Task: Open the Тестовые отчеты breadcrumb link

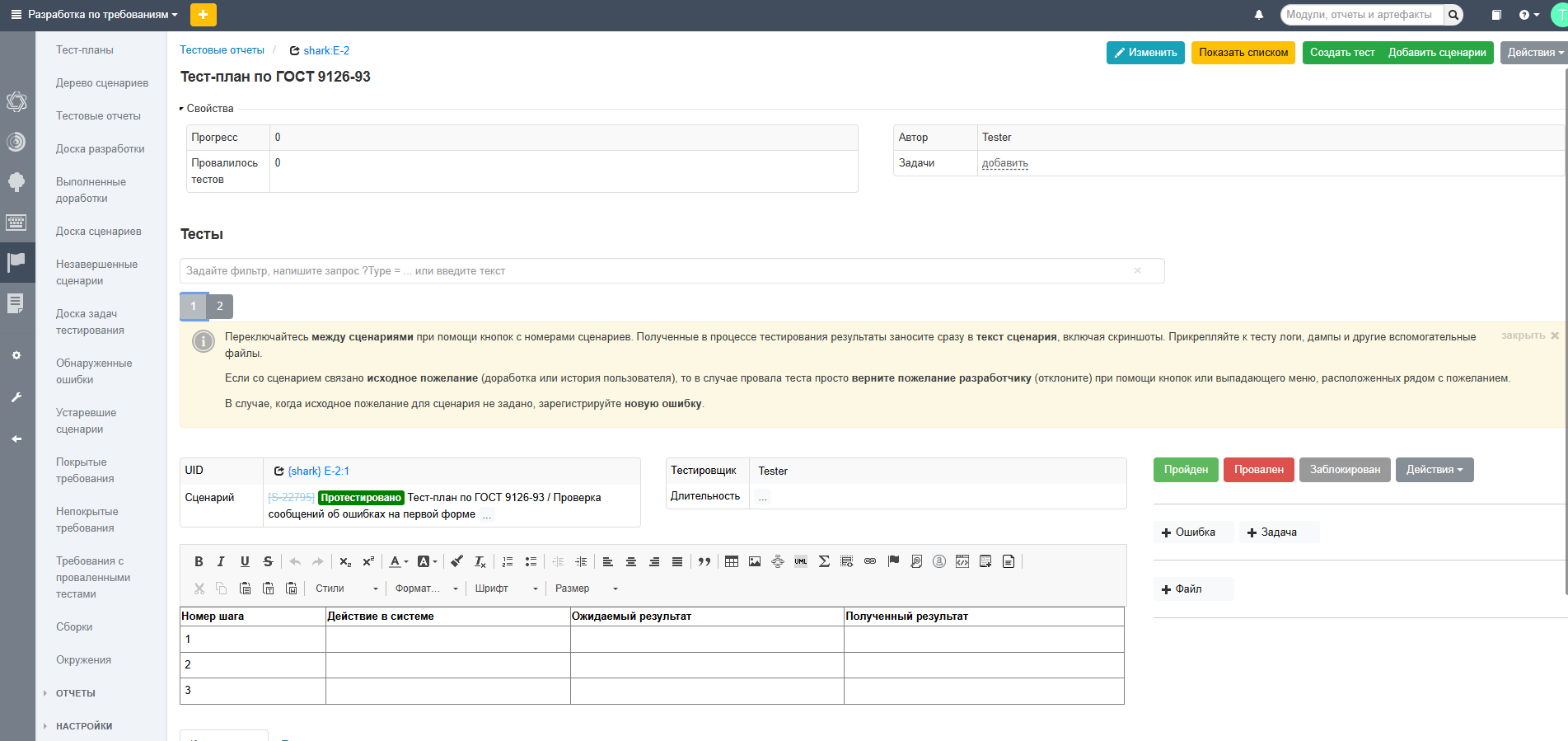Action: (x=222, y=50)
